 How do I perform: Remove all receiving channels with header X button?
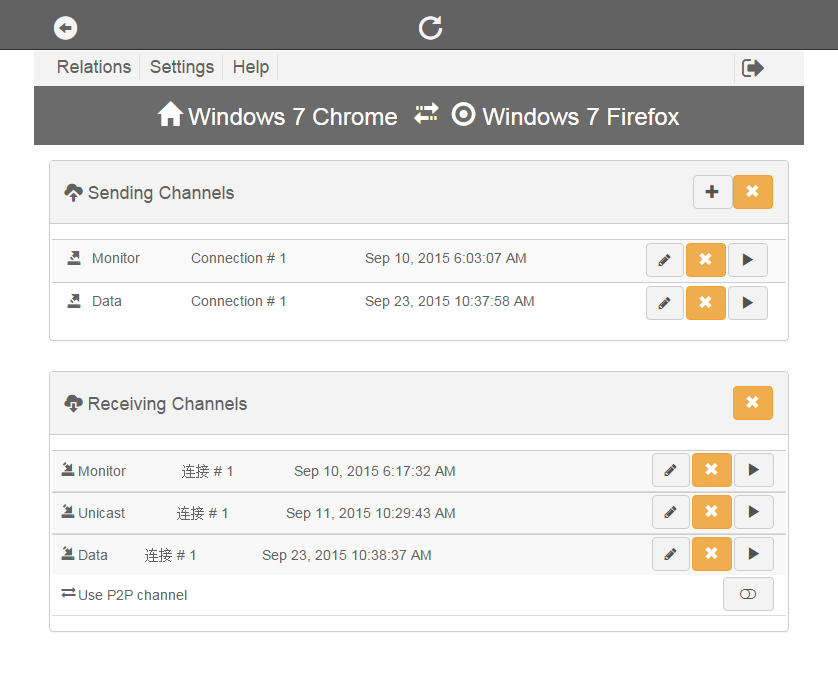point(752,403)
